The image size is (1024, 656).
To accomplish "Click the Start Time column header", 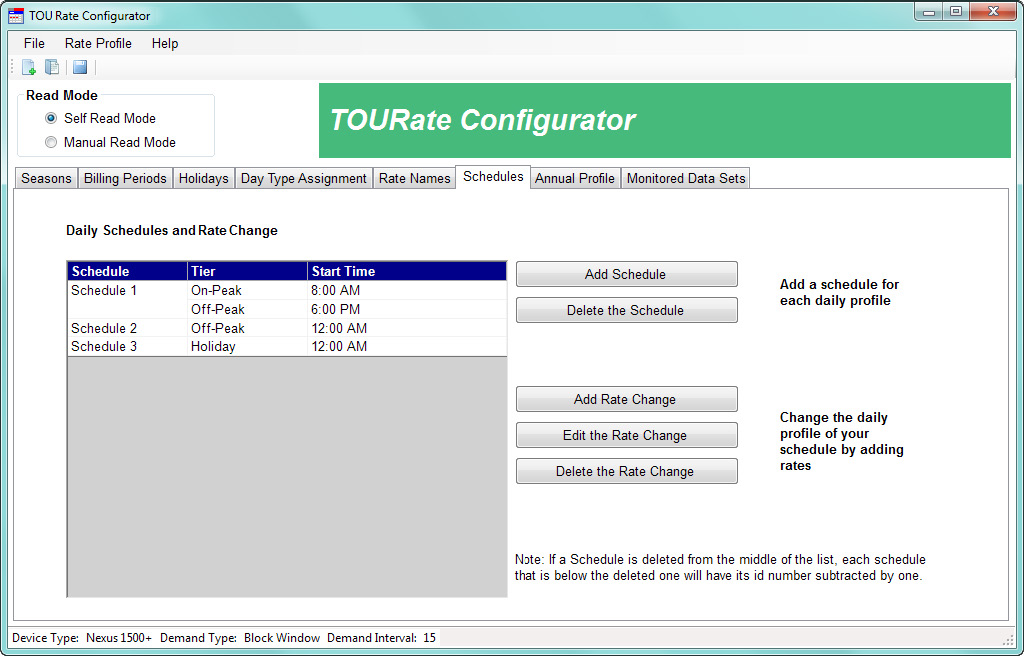I will coord(407,271).
